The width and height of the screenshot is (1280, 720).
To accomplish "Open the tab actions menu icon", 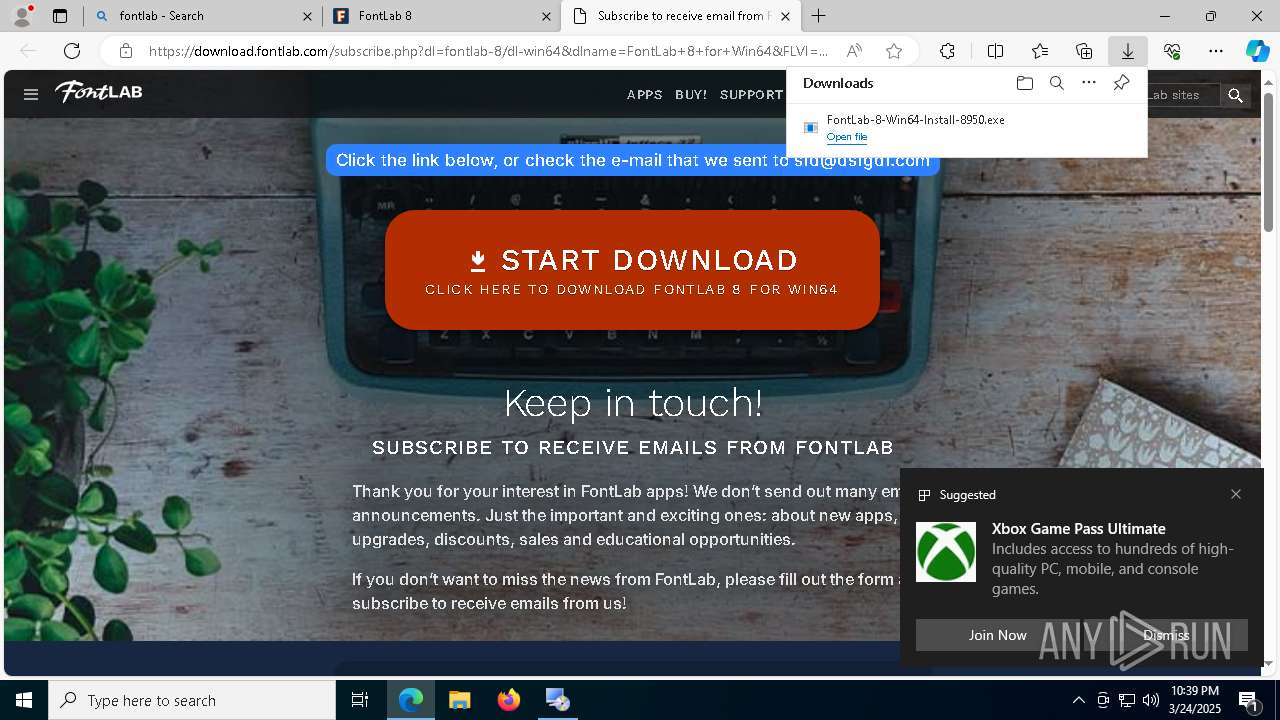I will click(x=60, y=16).
